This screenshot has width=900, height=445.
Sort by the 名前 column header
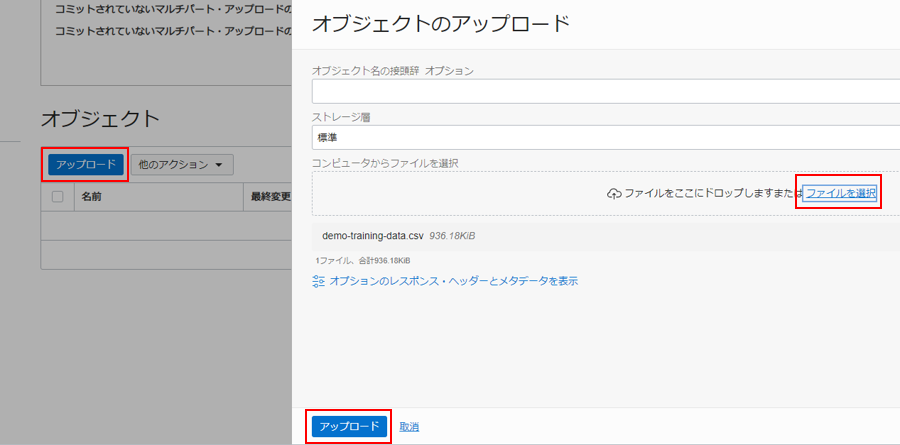[x=91, y=197]
